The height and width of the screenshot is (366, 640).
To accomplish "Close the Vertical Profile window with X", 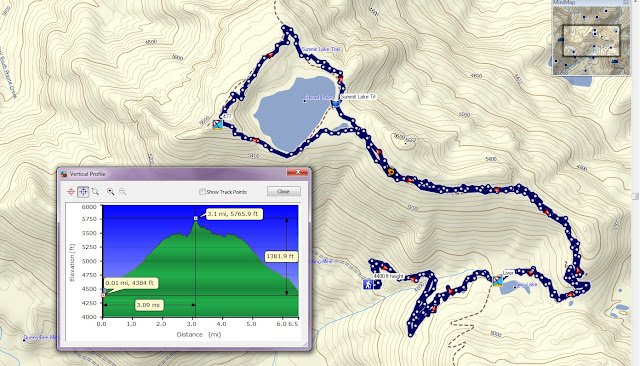I will (x=298, y=172).
